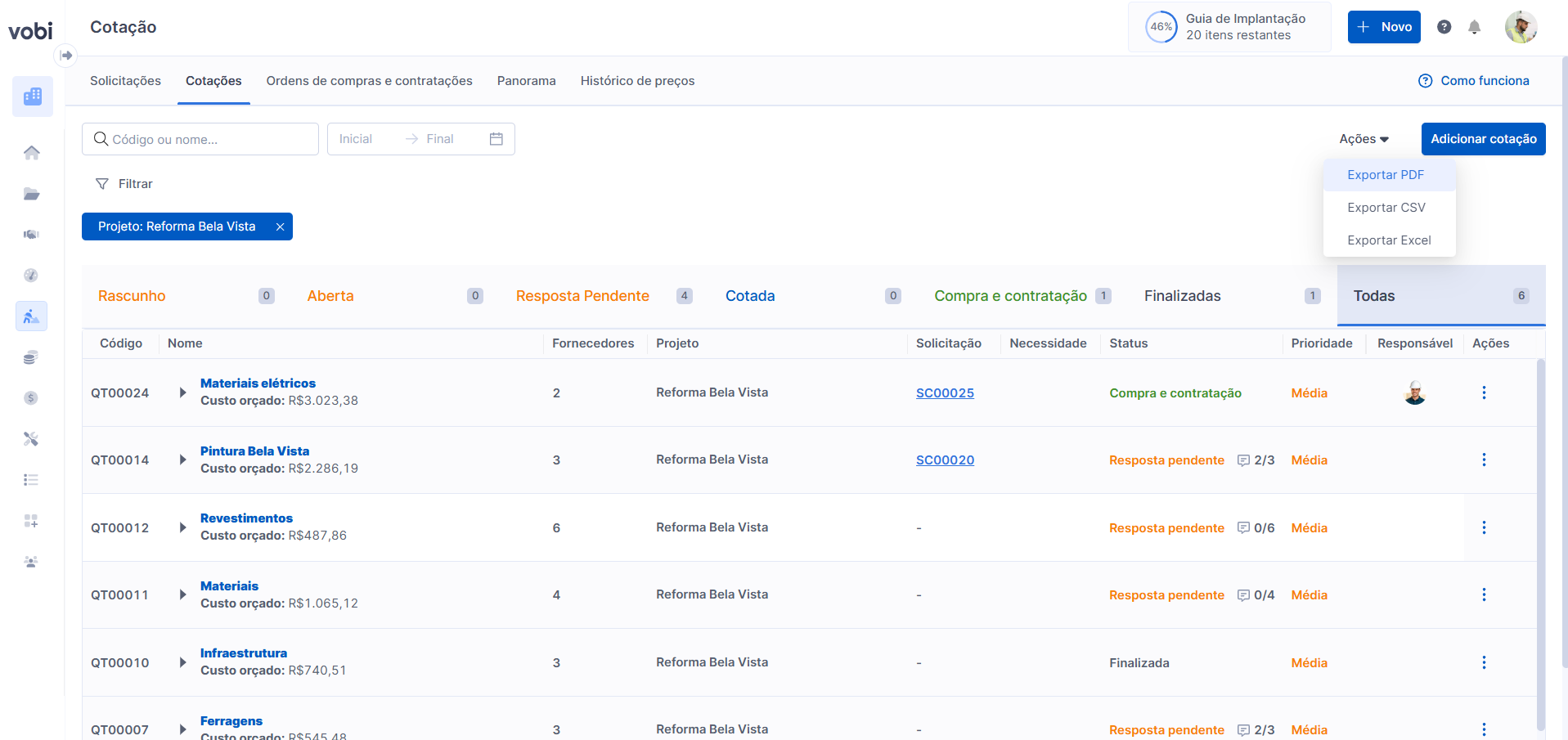The height and width of the screenshot is (740, 1568).
Task: Select the Resposta Pendente status tab
Action: [x=582, y=296]
